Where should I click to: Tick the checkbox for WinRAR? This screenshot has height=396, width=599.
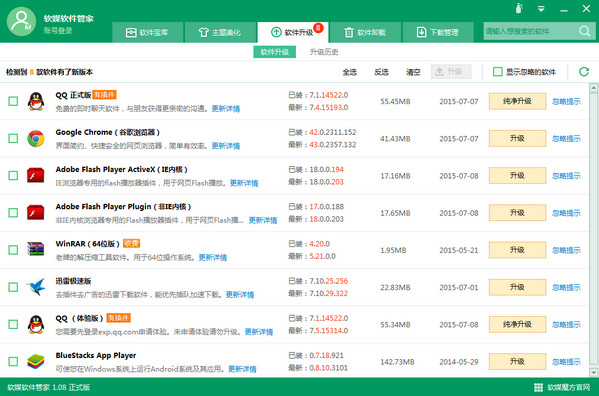(13, 250)
